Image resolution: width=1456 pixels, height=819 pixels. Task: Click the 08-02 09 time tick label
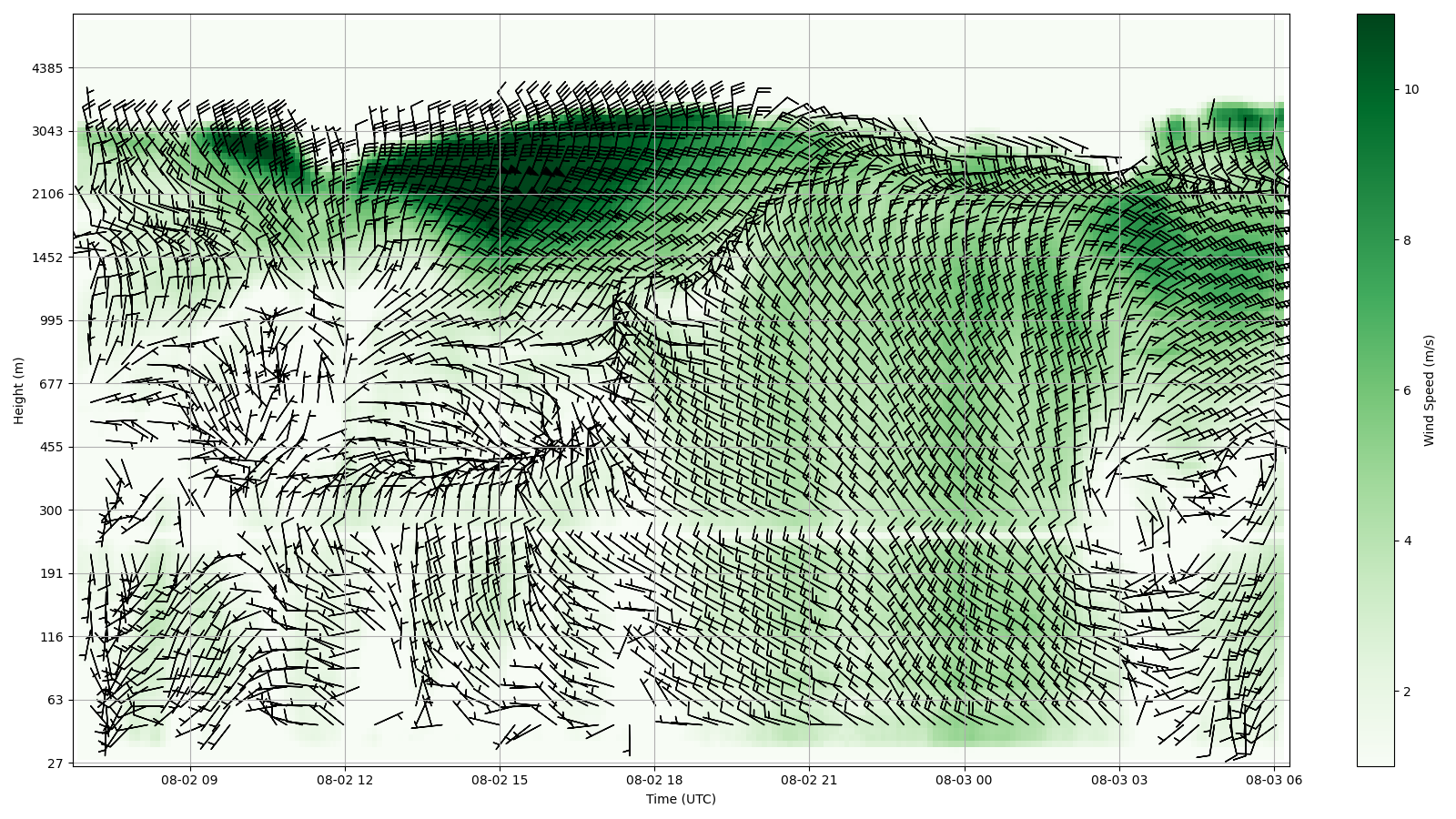[x=190, y=780]
